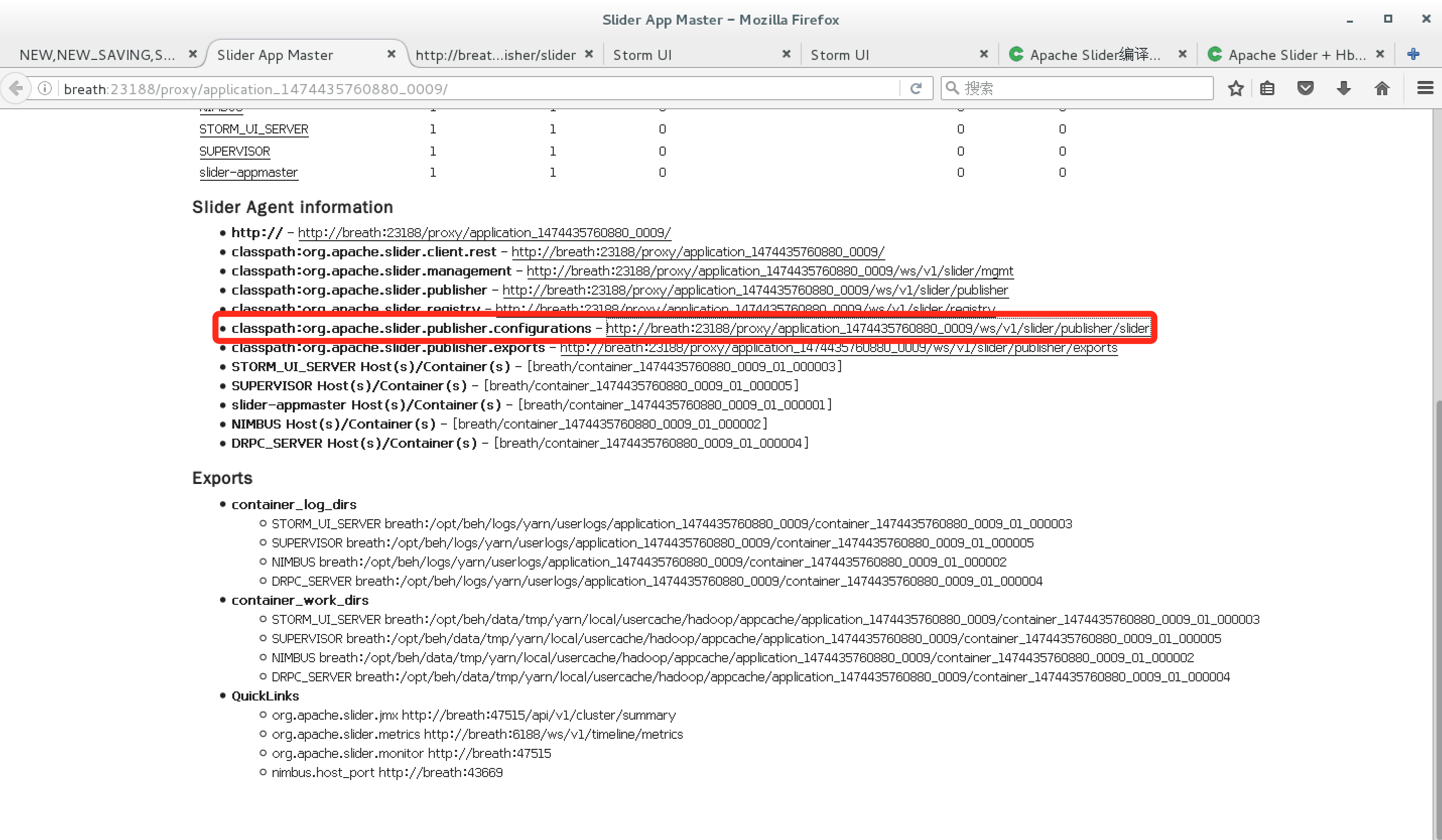Go to the Firefox home page icon
This screenshot has height=840, width=1442.
[1382, 88]
